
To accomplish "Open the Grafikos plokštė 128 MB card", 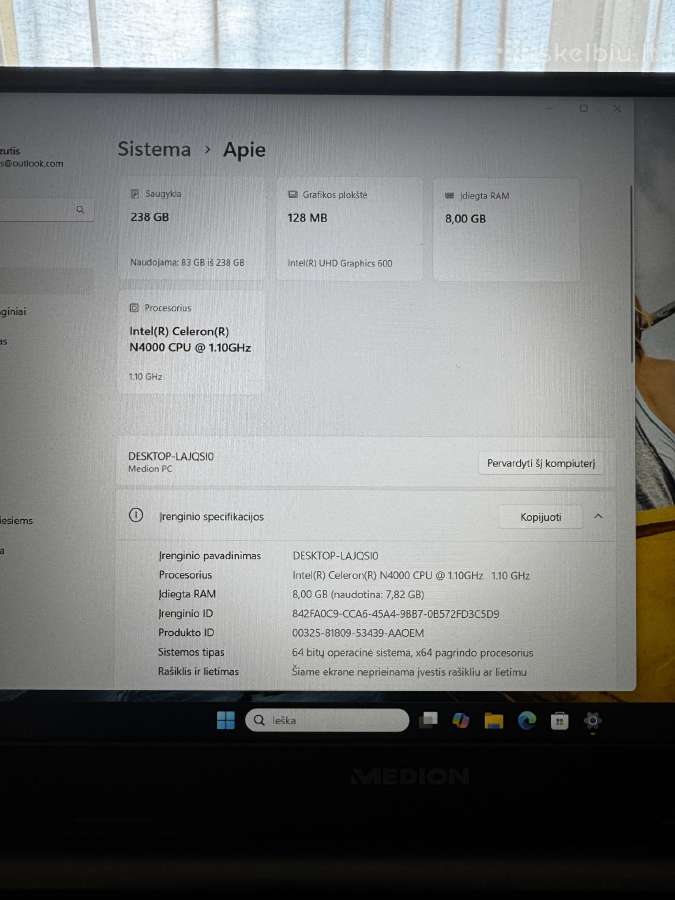I will [x=349, y=229].
